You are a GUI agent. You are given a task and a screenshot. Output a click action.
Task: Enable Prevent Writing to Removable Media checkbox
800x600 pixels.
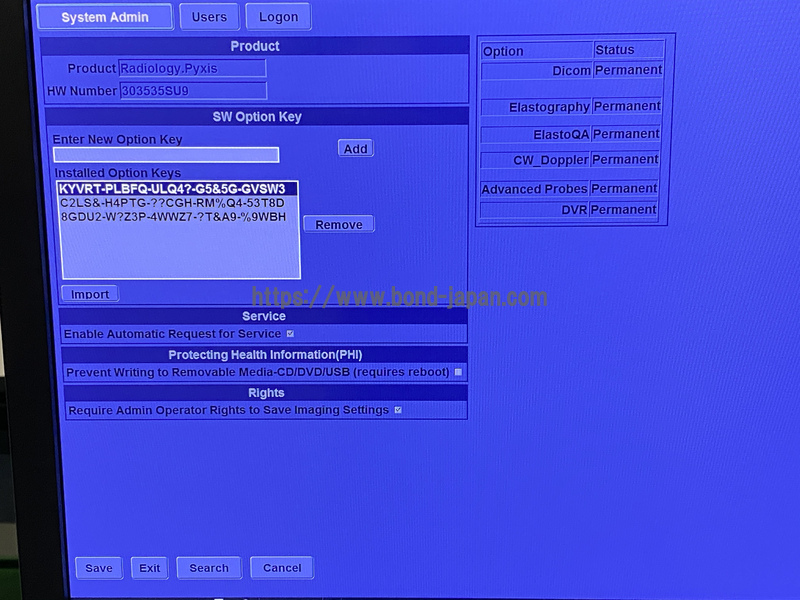[x=458, y=372]
